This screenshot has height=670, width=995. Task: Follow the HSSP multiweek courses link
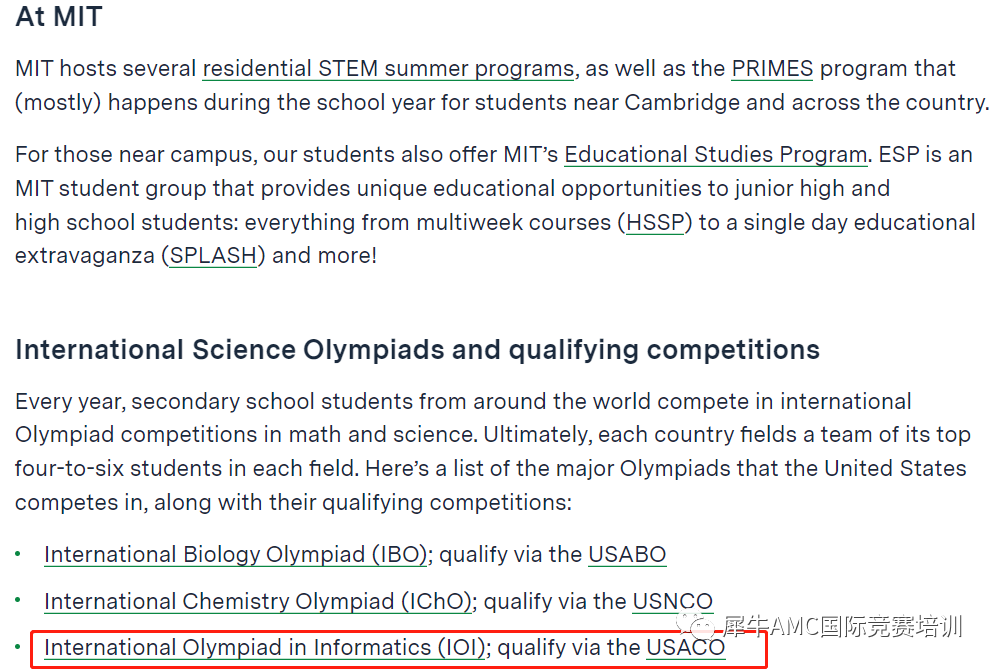(x=656, y=222)
